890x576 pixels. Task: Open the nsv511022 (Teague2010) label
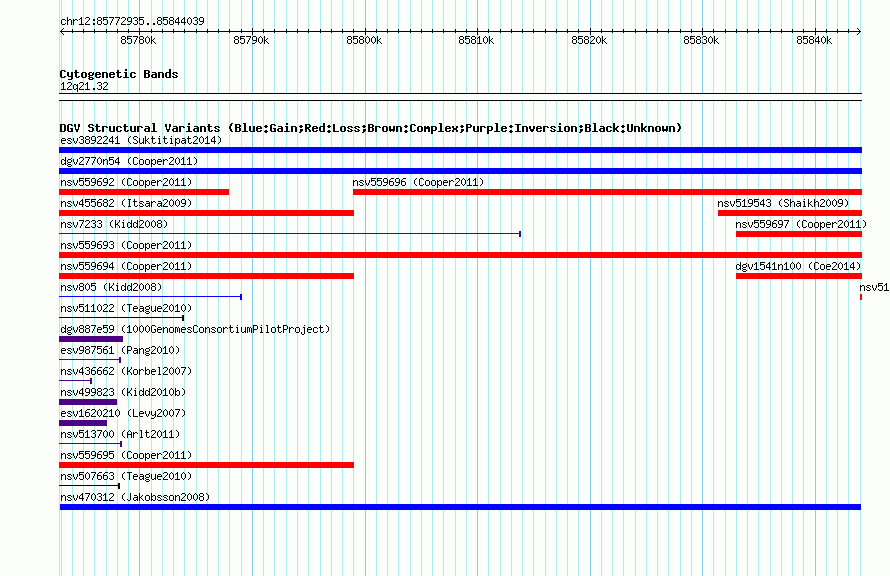coord(126,308)
